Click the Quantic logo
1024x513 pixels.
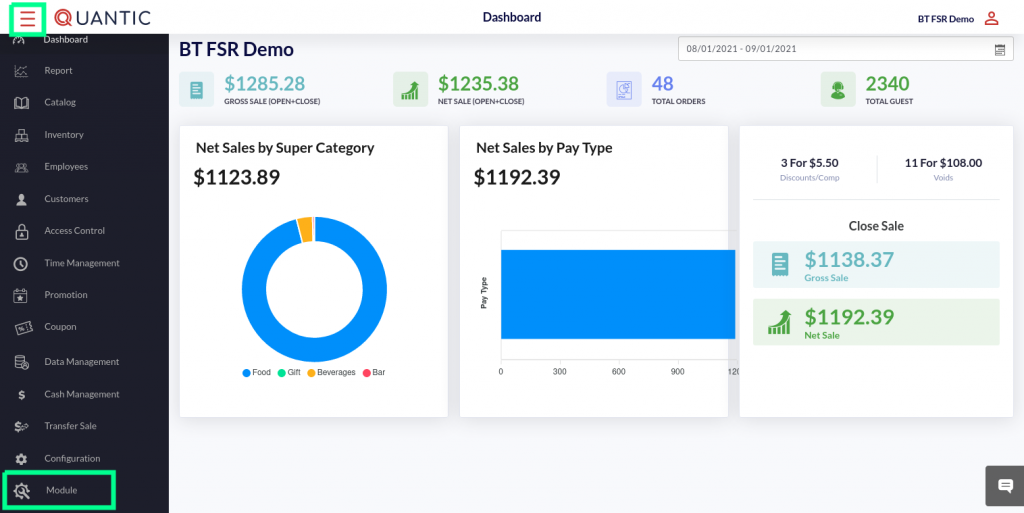103,18
